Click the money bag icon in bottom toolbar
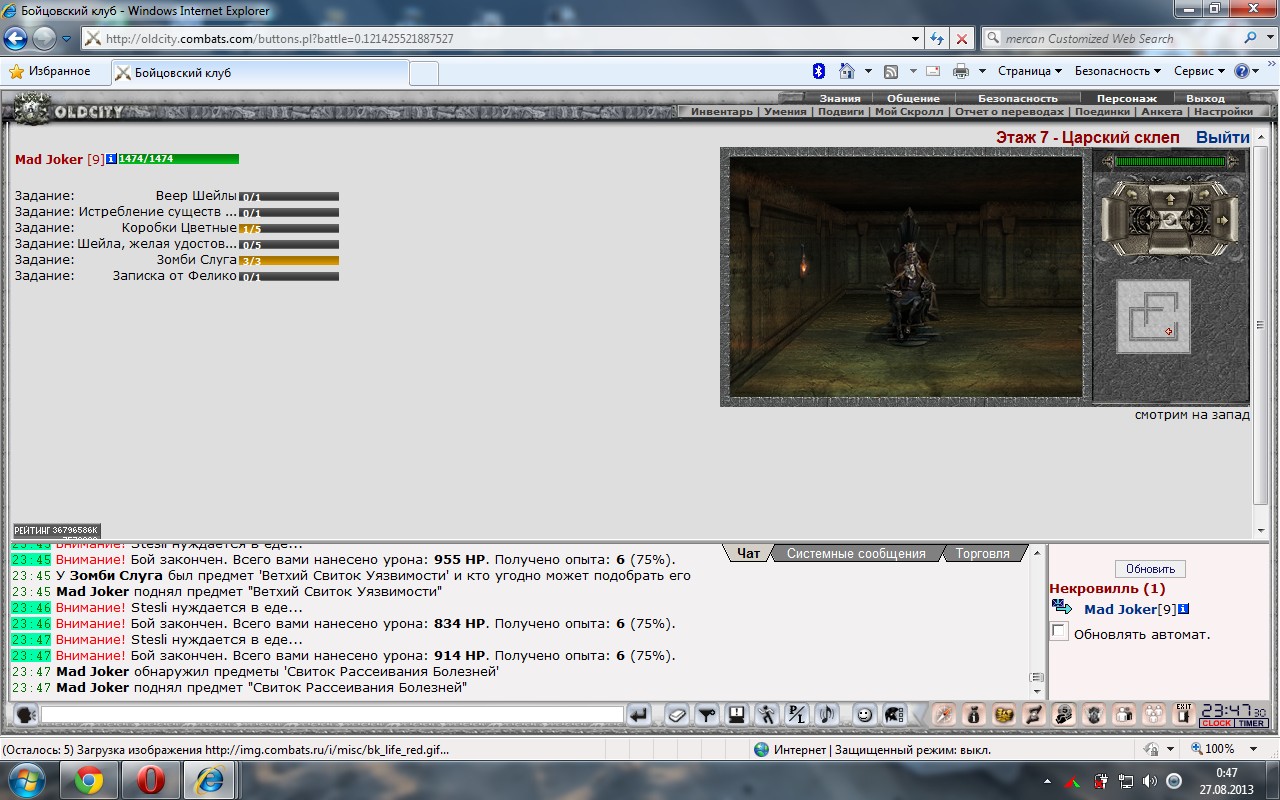 coord(973,714)
